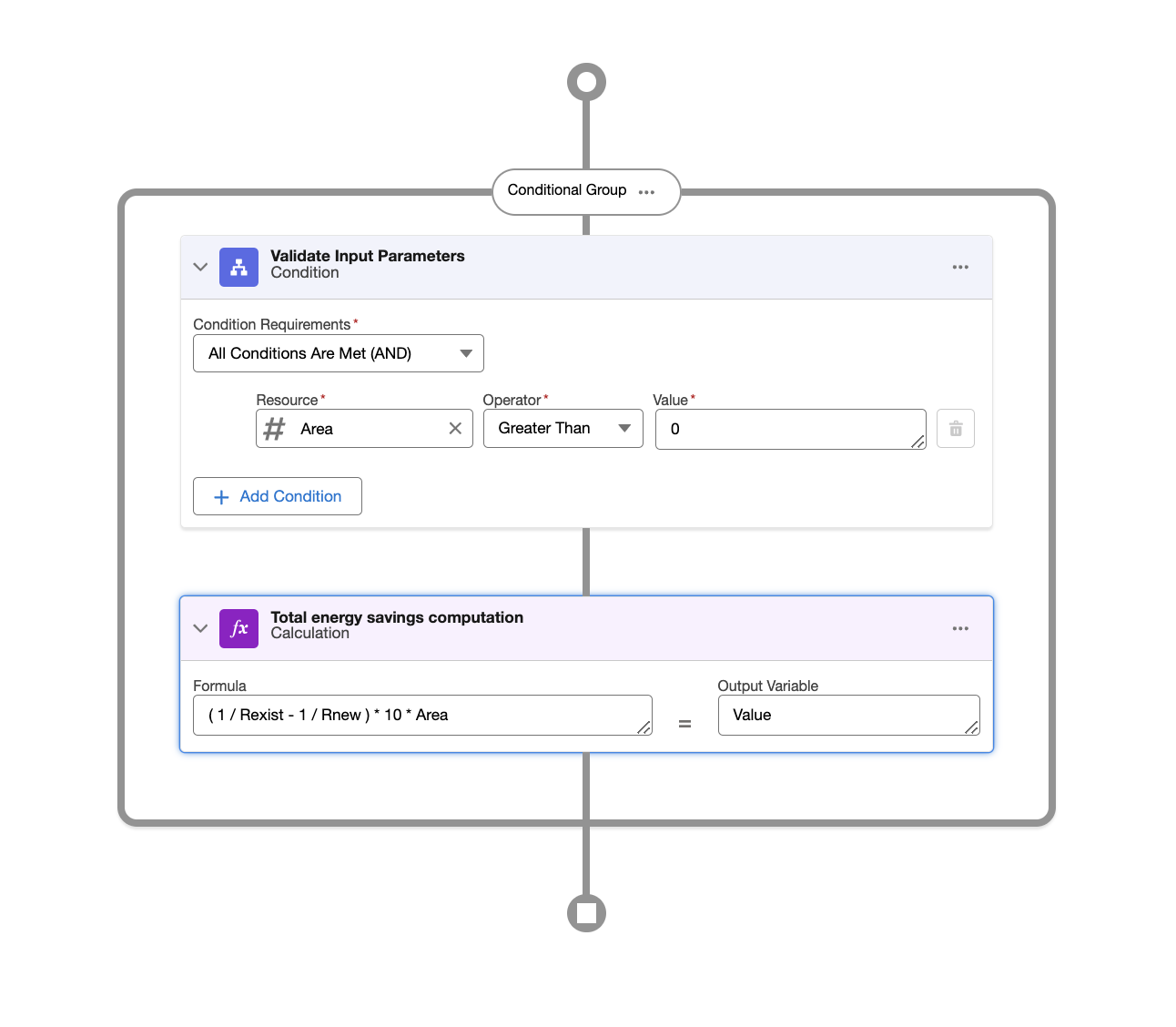Click the Conditional Group label pill
This screenshot has height=1027, width=1176.
[x=568, y=190]
